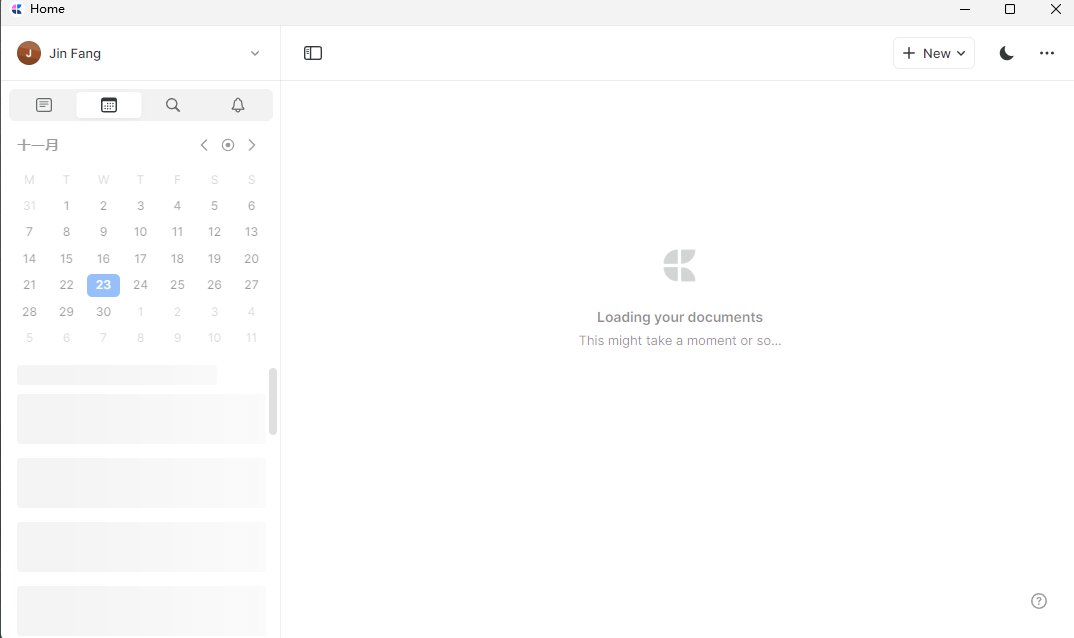1074x638 pixels.
Task: Click the sidebar vertical scrollbar
Action: (x=273, y=401)
